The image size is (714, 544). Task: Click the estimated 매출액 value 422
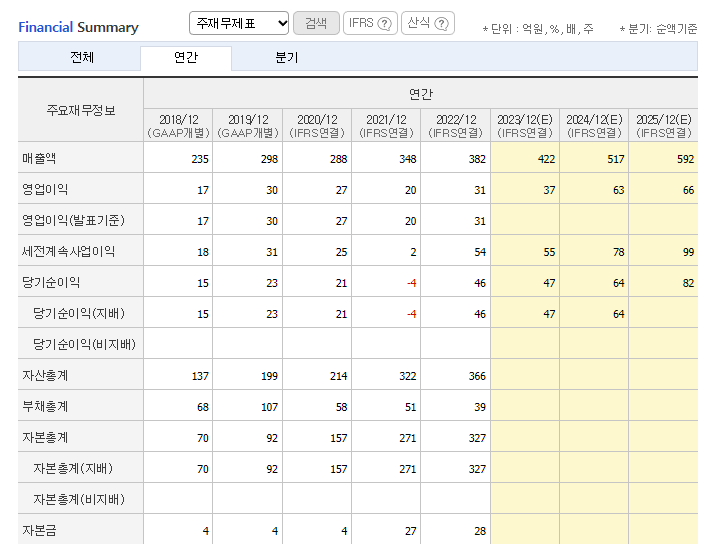point(546,159)
